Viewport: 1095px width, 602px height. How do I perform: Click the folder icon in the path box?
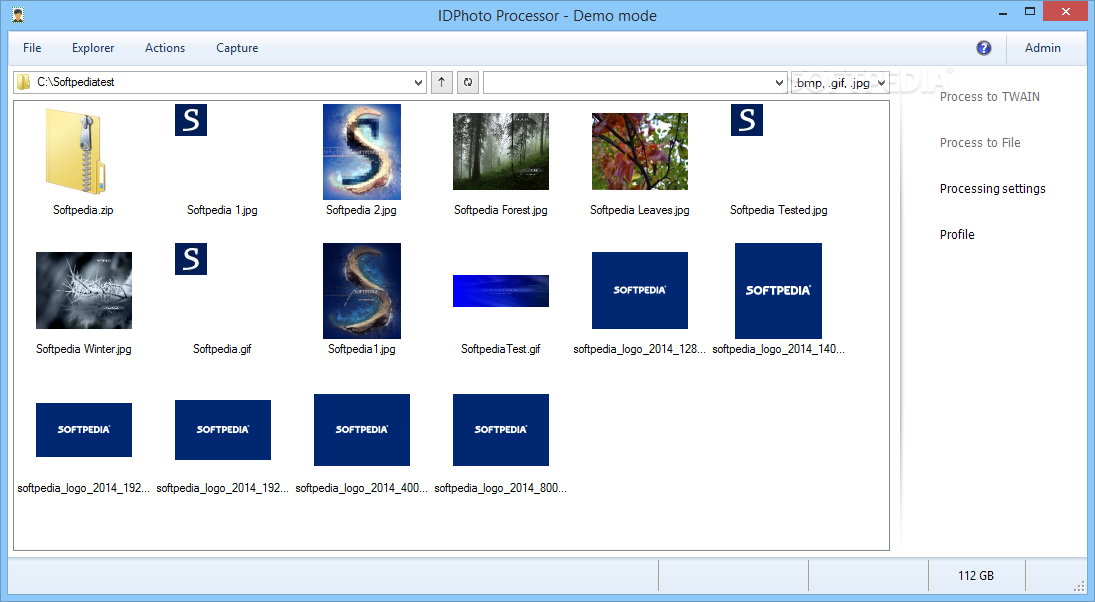pyautogui.click(x=24, y=82)
